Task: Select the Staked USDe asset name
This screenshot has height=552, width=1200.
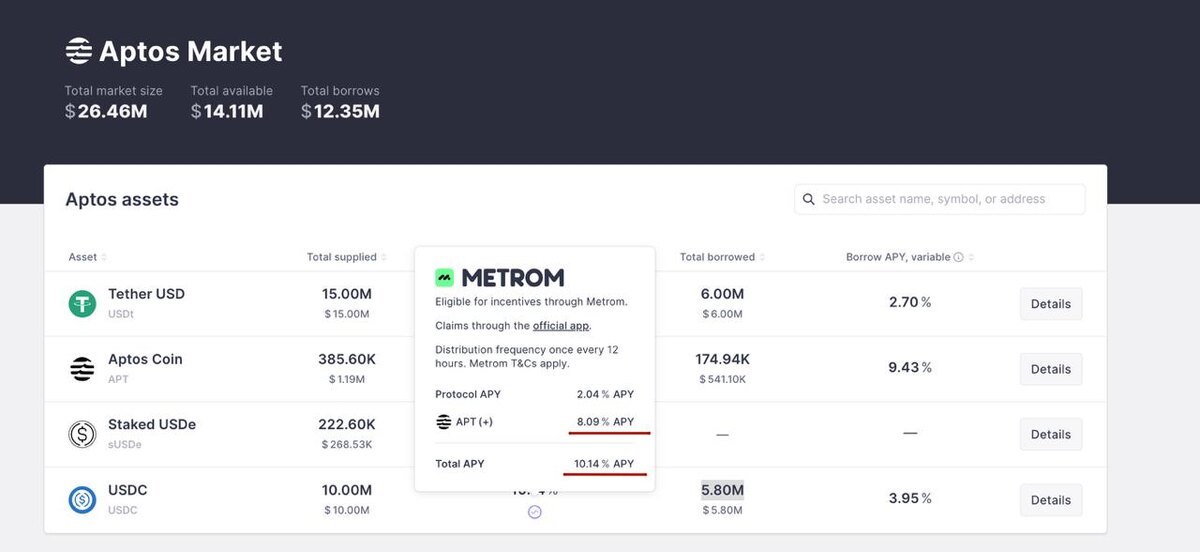Action: (152, 424)
